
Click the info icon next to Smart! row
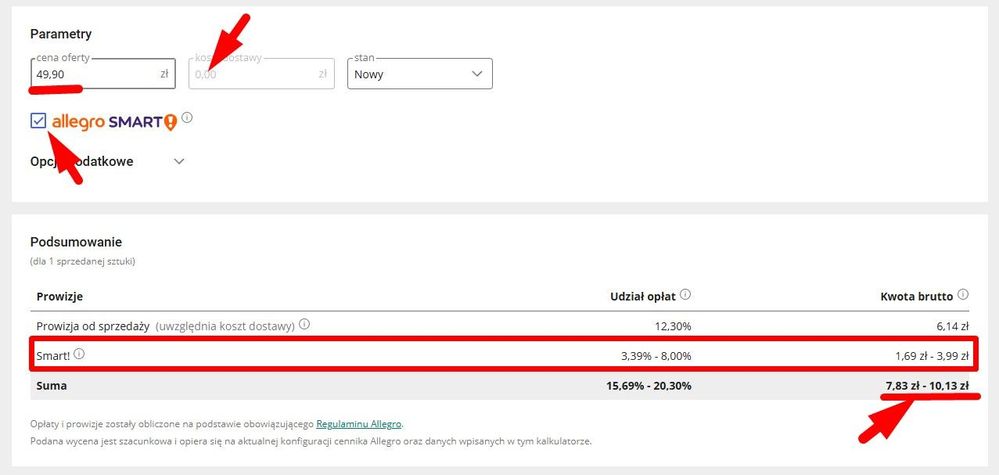pyautogui.click(x=79, y=354)
